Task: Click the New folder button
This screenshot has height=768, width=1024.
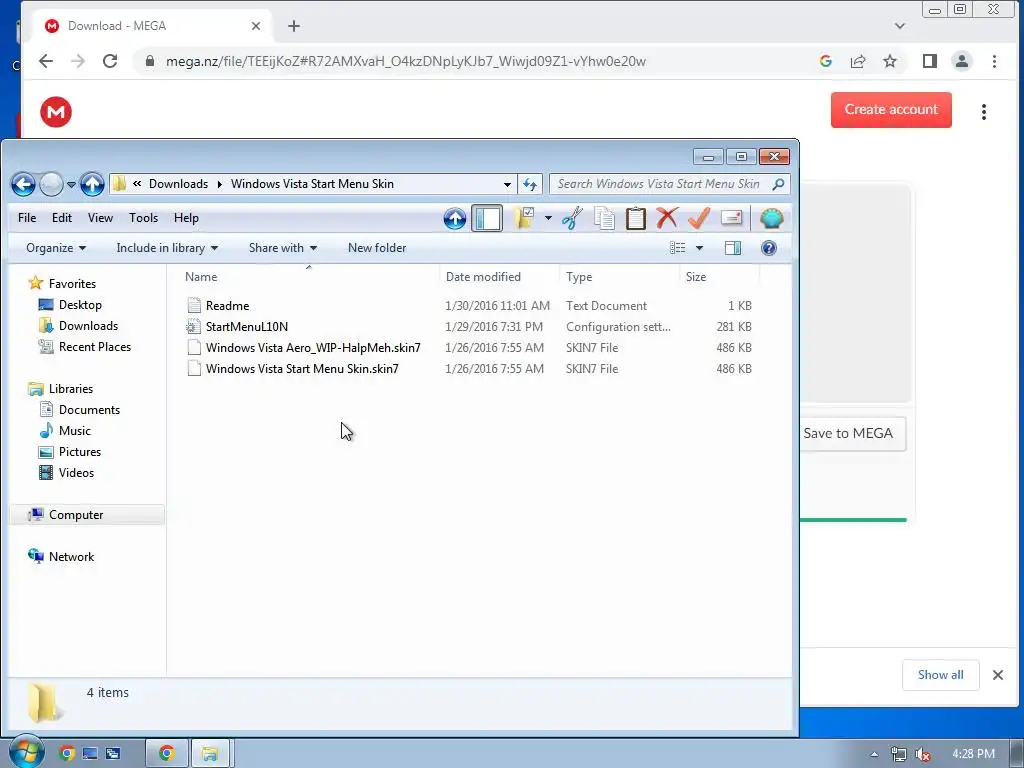Action: point(377,248)
